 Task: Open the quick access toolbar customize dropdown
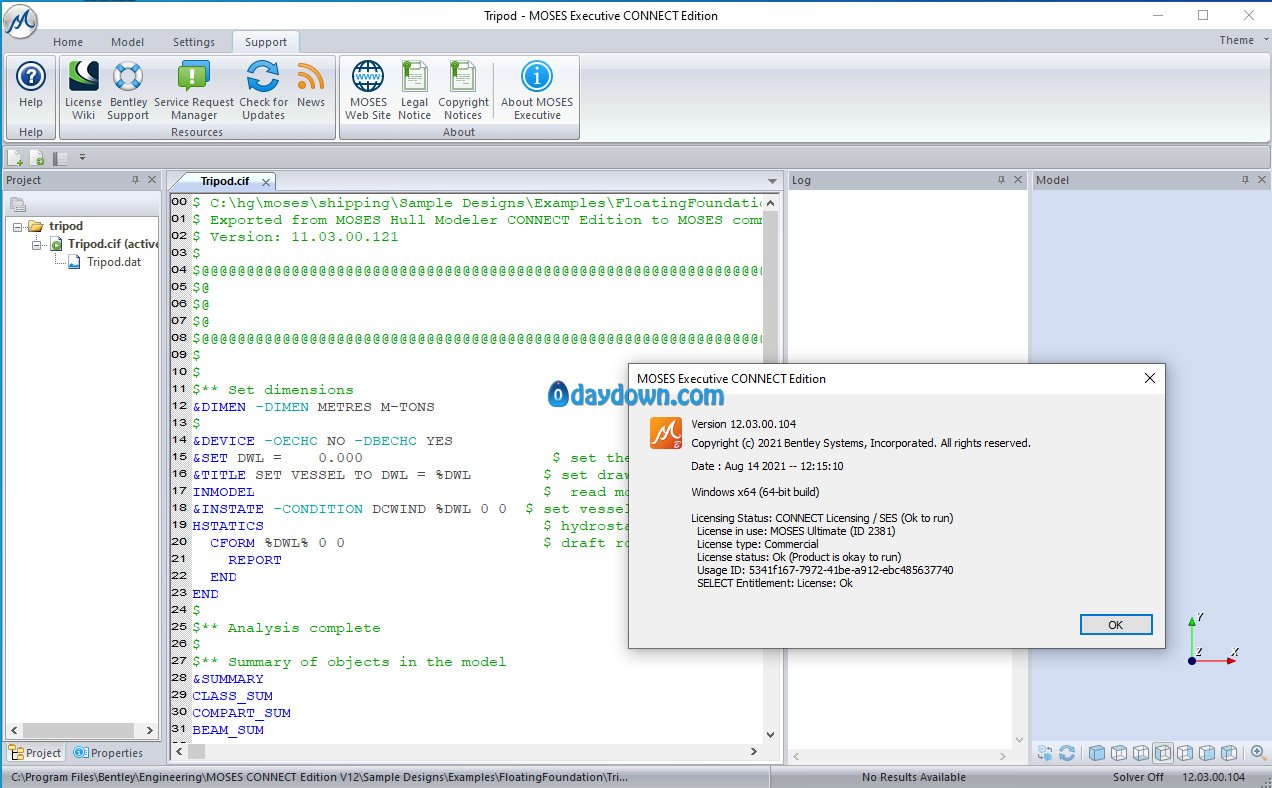(83, 157)
